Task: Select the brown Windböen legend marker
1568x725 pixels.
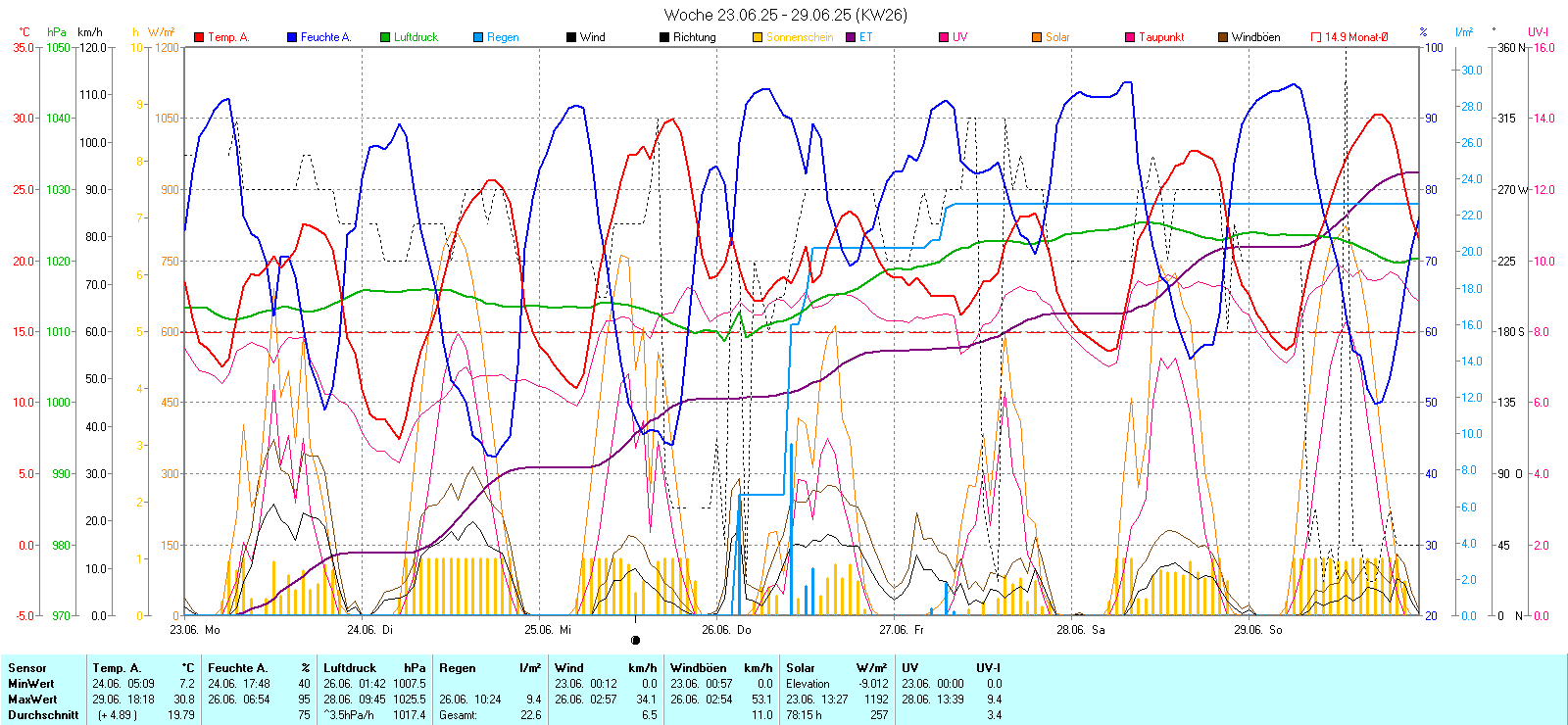Action: (1223, 37)
